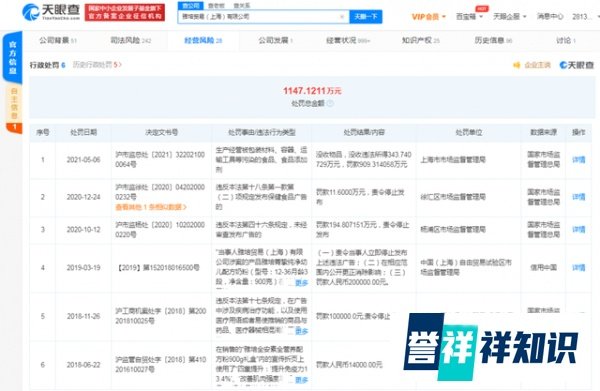Click the 天眼查 badge at right of 行政处罚
The image size is (600, 391).
tap(576, 65)
